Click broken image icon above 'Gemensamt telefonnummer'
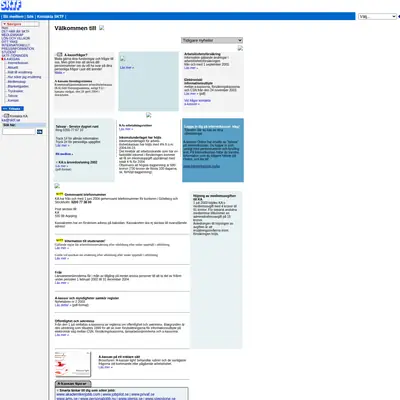Screen dimensions: 400x400 [x=57, y=186]
